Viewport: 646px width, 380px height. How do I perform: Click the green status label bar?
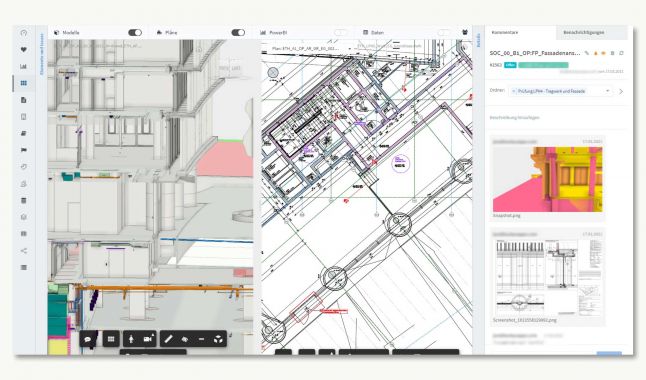tap(543, 65)
